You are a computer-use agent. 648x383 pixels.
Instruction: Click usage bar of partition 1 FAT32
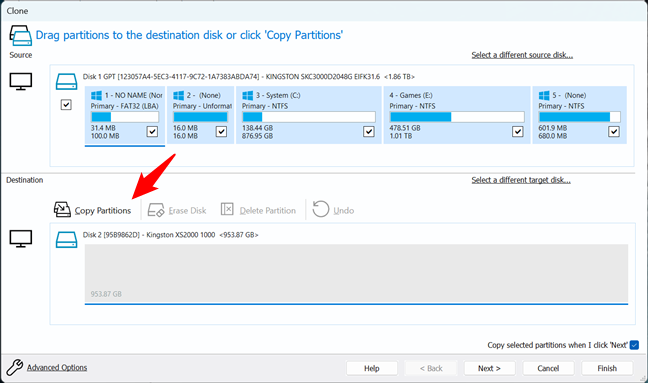click(x=124, y=117)
